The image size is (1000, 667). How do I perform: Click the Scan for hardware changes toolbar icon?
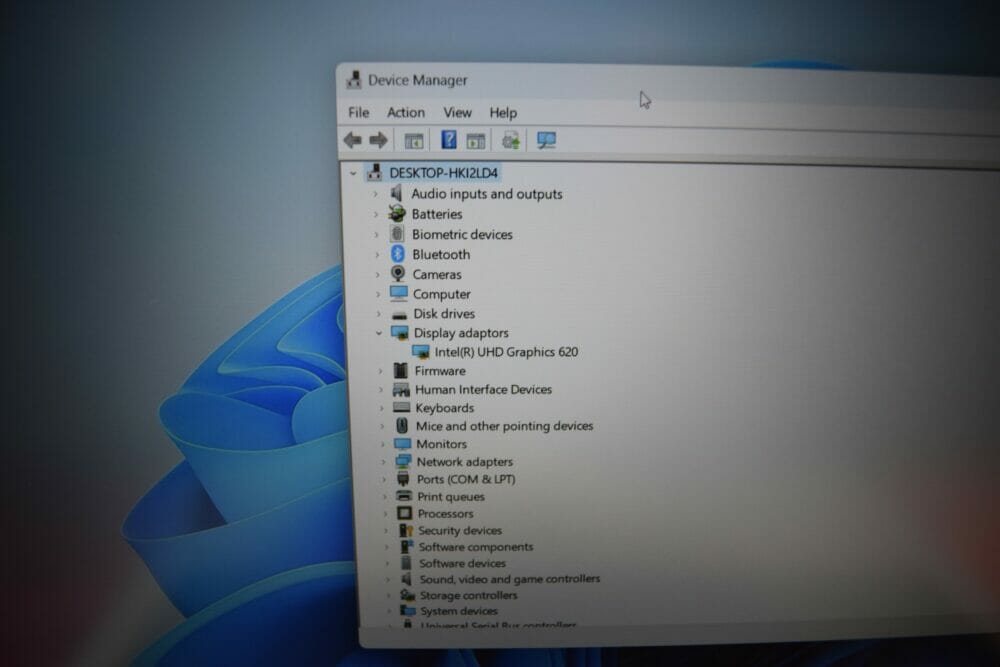coord(546,140)
